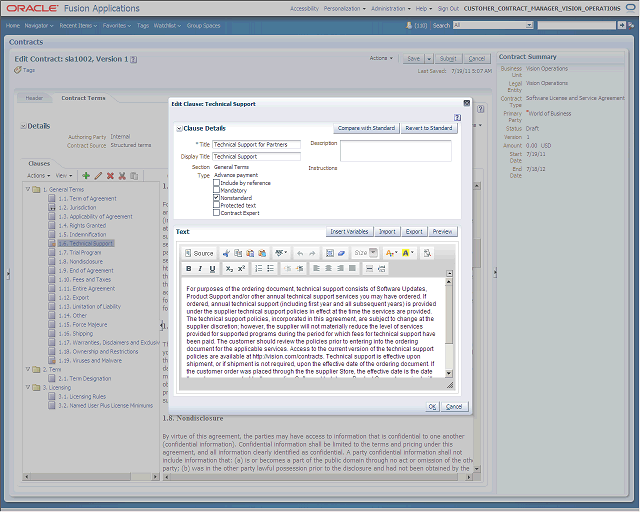Open the Personalization menu
Viewport: 640px width, 512px height.
pos(344,9)
